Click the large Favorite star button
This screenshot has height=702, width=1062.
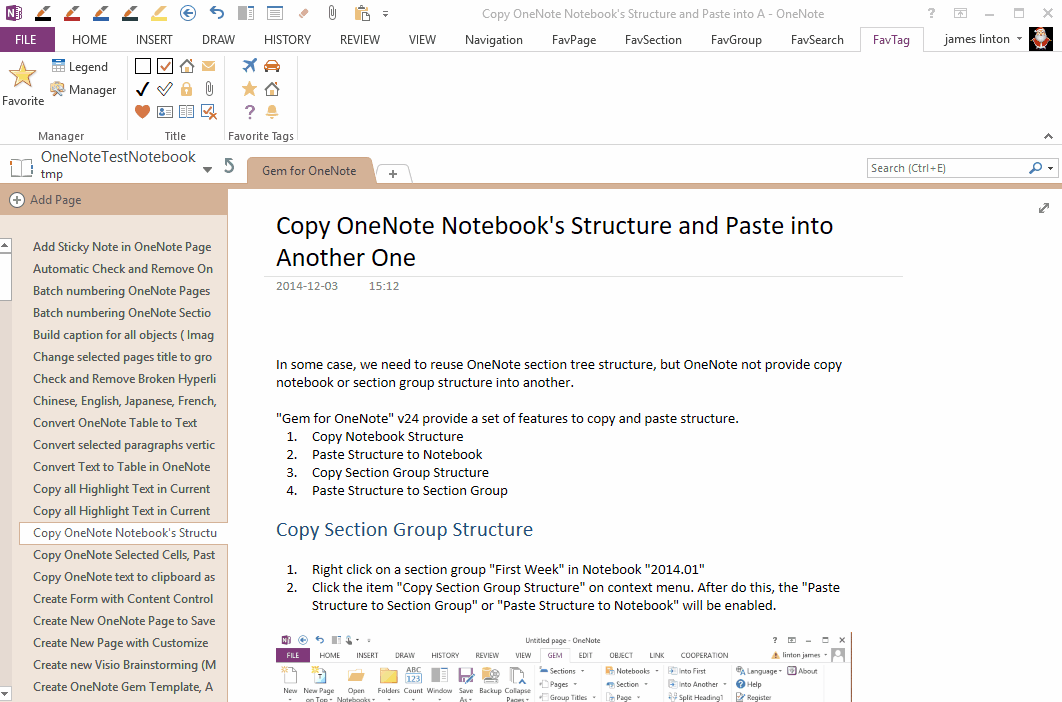23,83
